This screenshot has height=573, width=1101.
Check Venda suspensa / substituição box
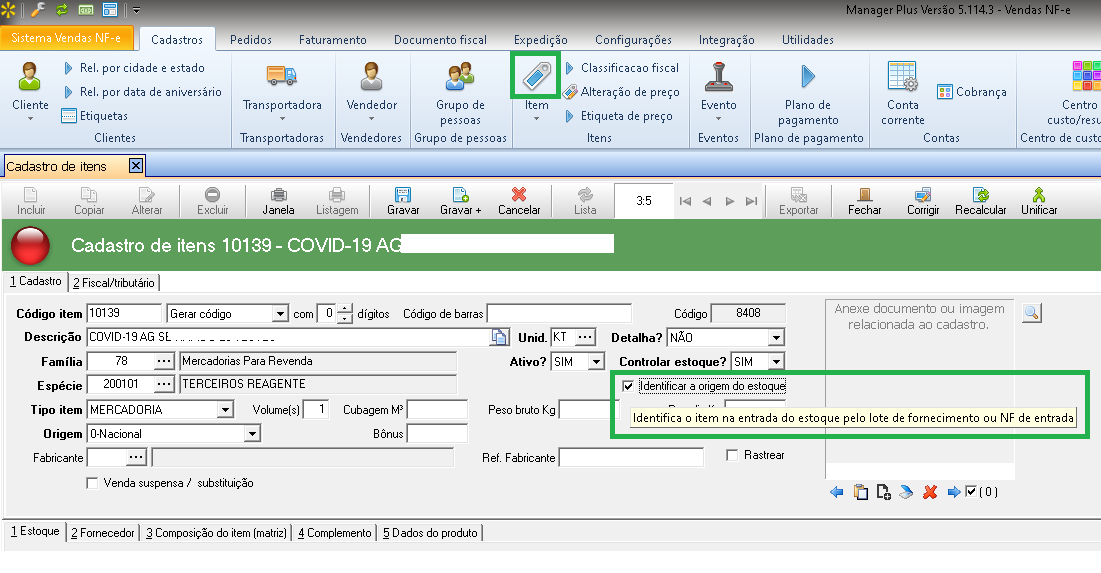[x=94, y=483]
